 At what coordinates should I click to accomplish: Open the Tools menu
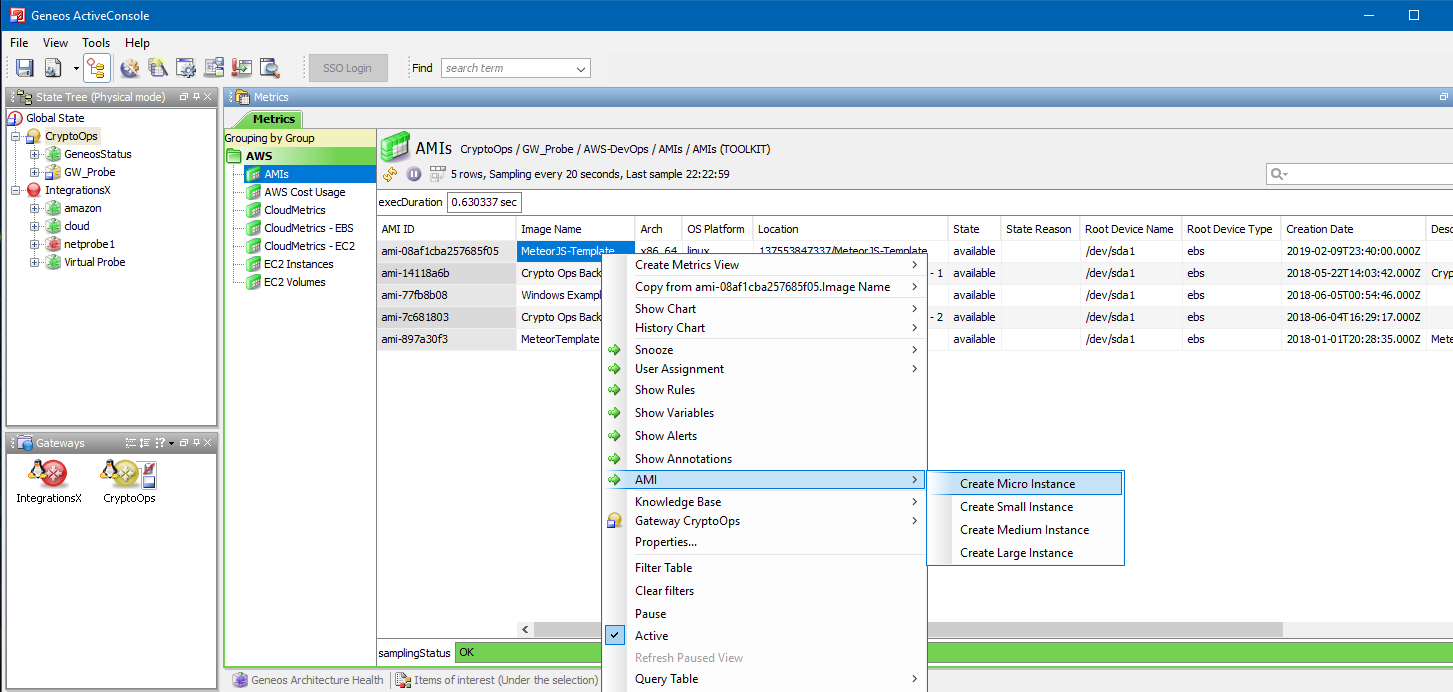(96, 43)
